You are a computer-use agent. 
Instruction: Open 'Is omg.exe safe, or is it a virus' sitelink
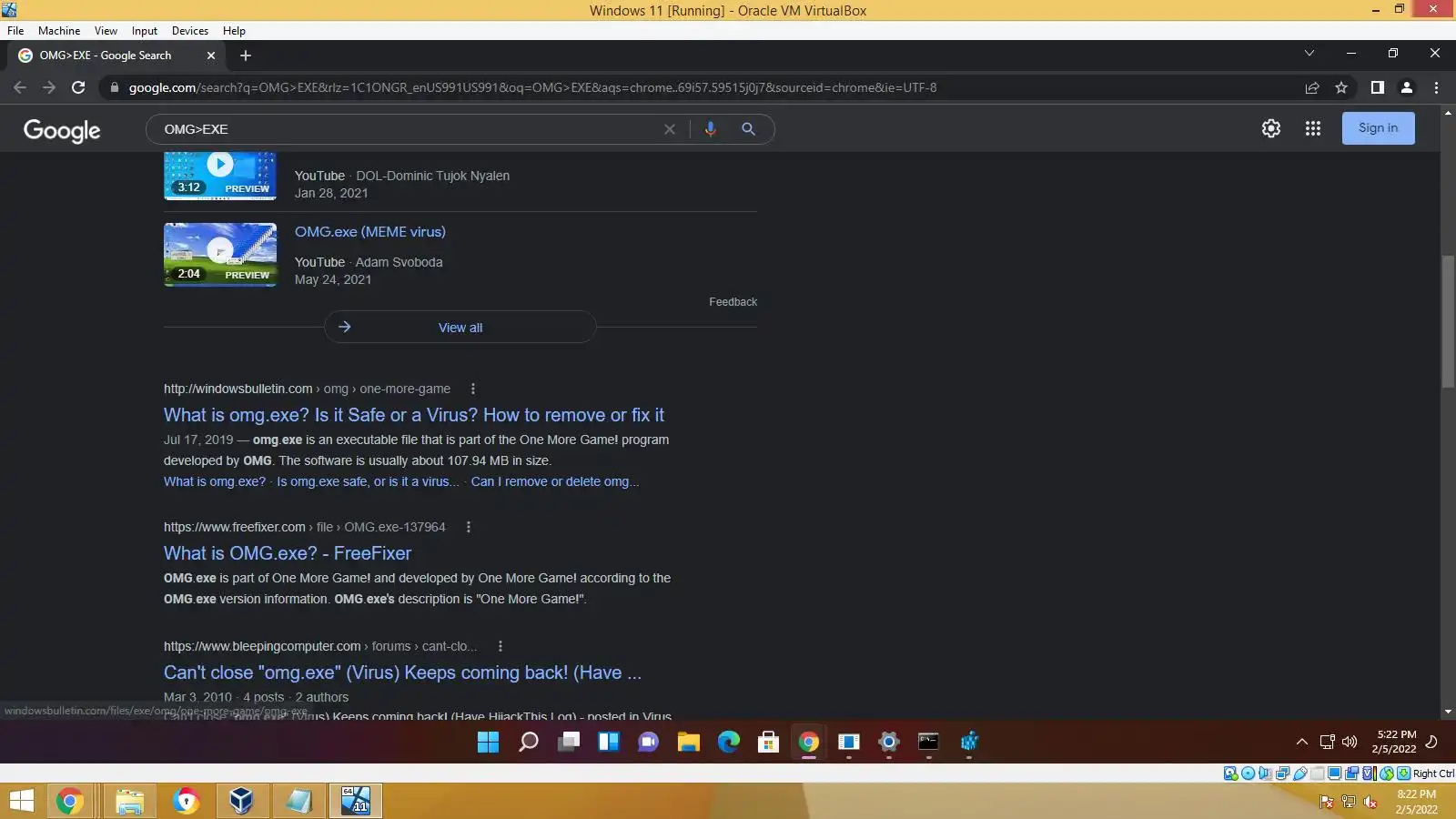[368, 481]
